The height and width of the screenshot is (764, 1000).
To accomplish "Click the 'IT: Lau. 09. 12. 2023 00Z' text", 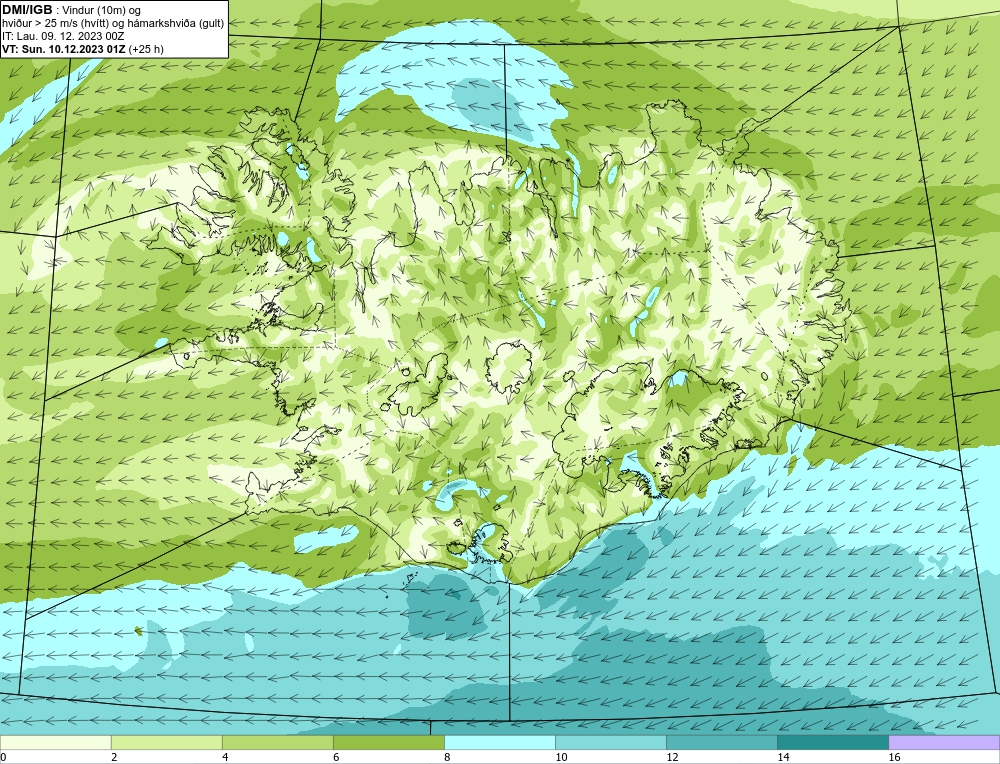I will 63,36.
